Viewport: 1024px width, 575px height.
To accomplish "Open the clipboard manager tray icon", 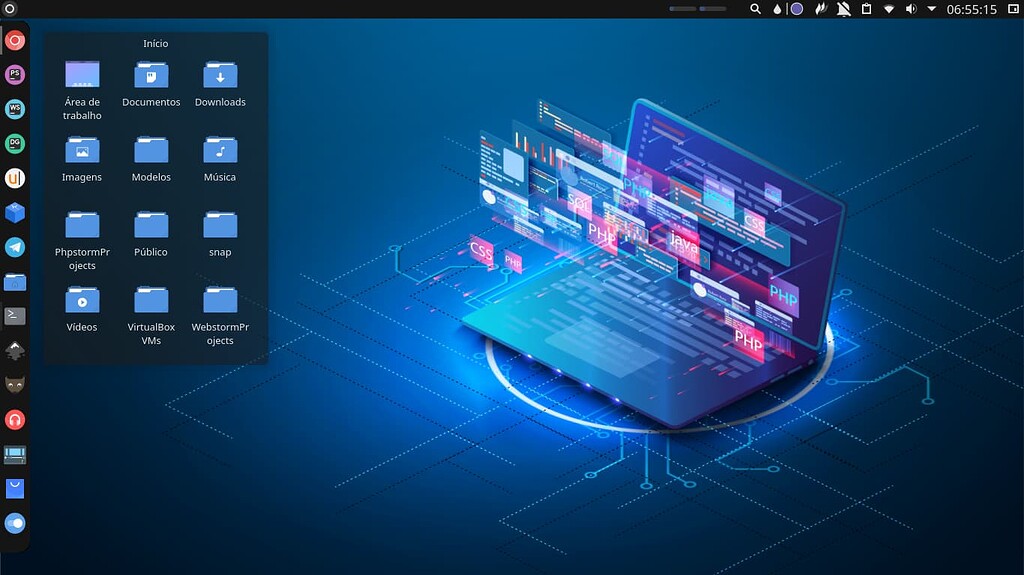I will tap(867, 9).
